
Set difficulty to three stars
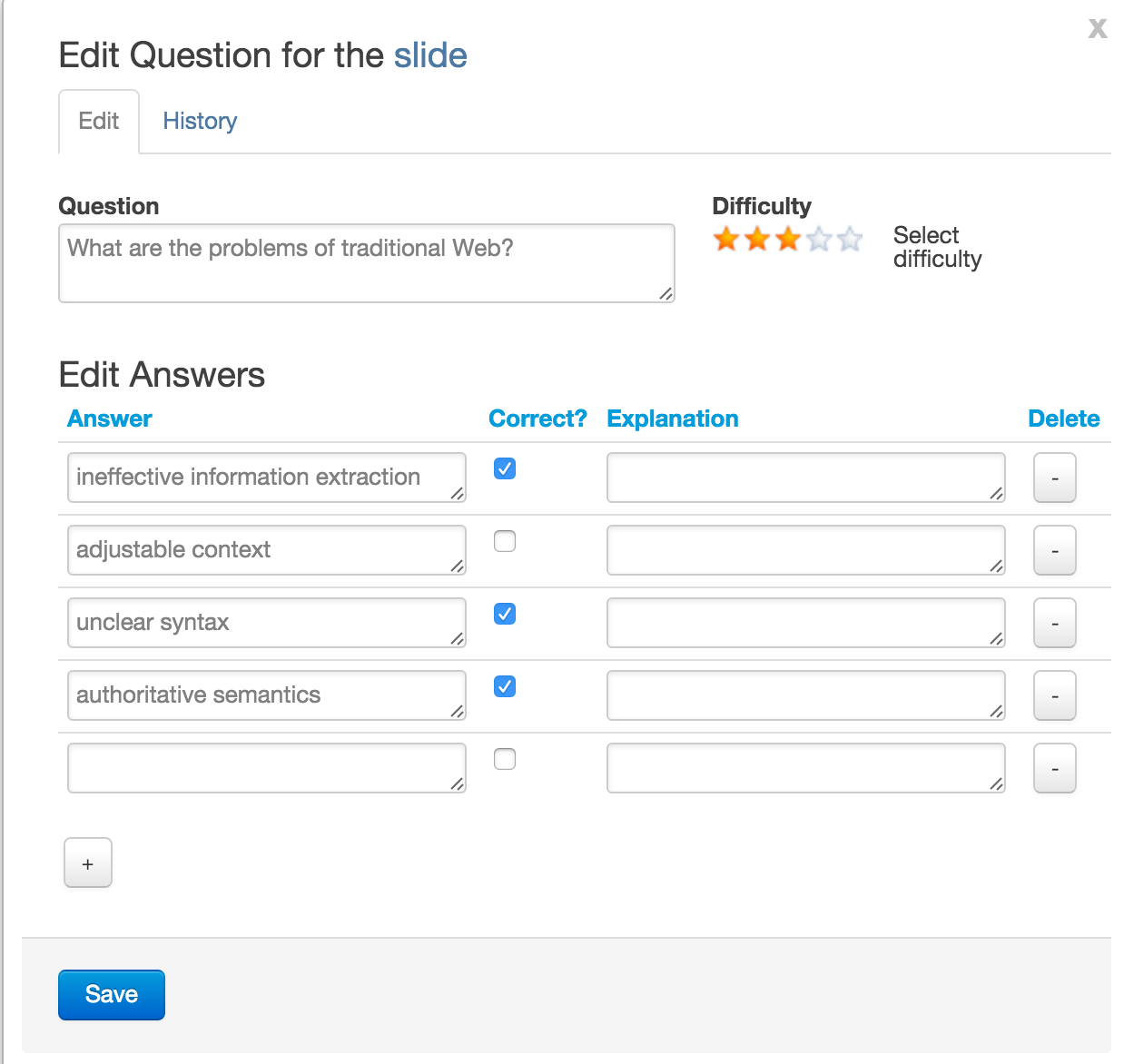pos(788,239)
